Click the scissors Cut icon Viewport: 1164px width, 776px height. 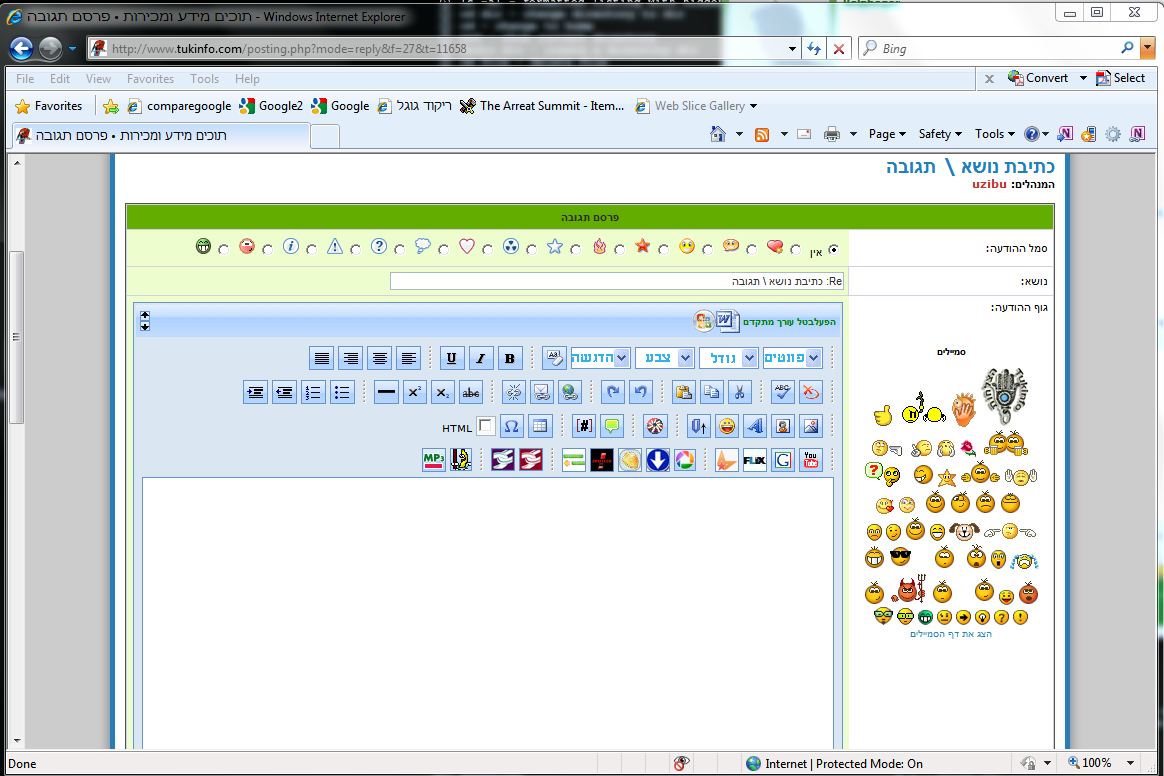coord(740,392)
